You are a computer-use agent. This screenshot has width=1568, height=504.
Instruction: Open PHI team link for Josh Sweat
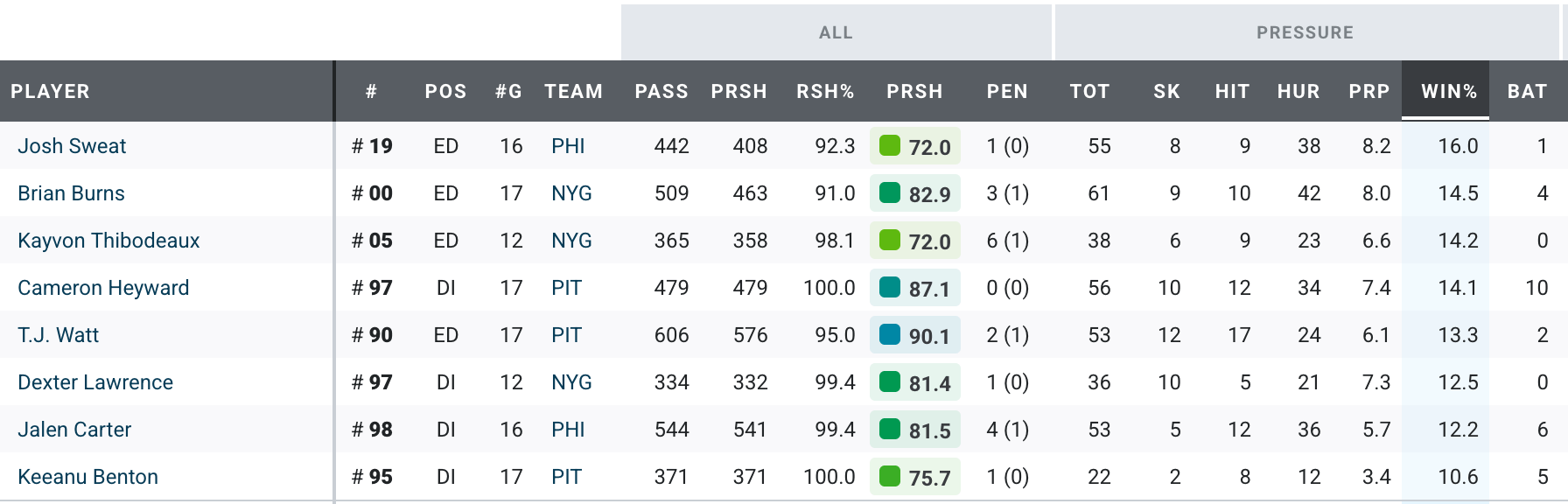[x=568, y=146]
